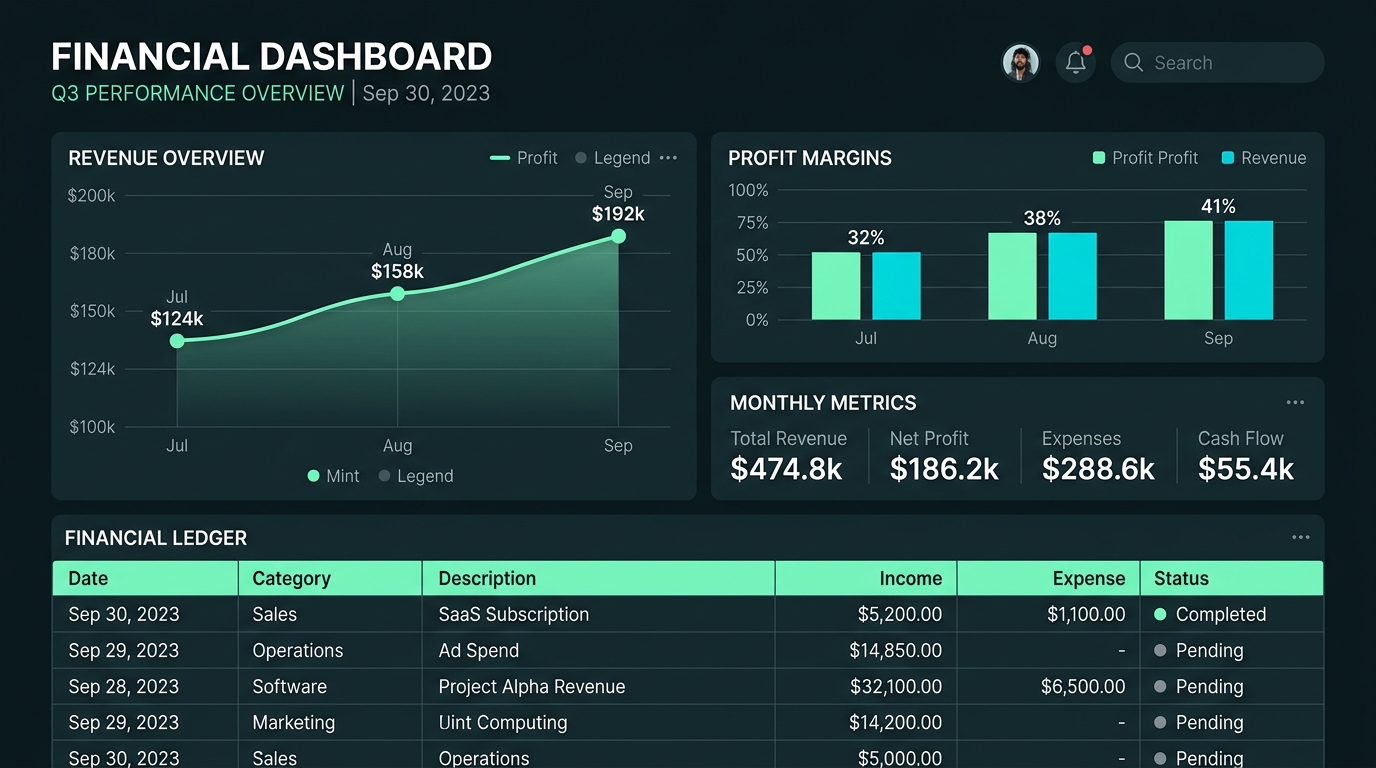This screenshot has height=768, width=1376.
Task: Click the $14,200.00 income value
Action: (x=896, y=723)
